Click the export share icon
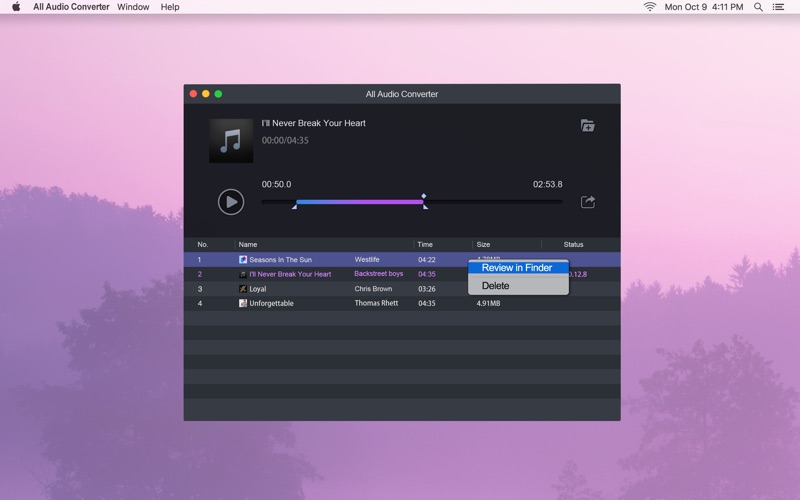 coord(588,202)
